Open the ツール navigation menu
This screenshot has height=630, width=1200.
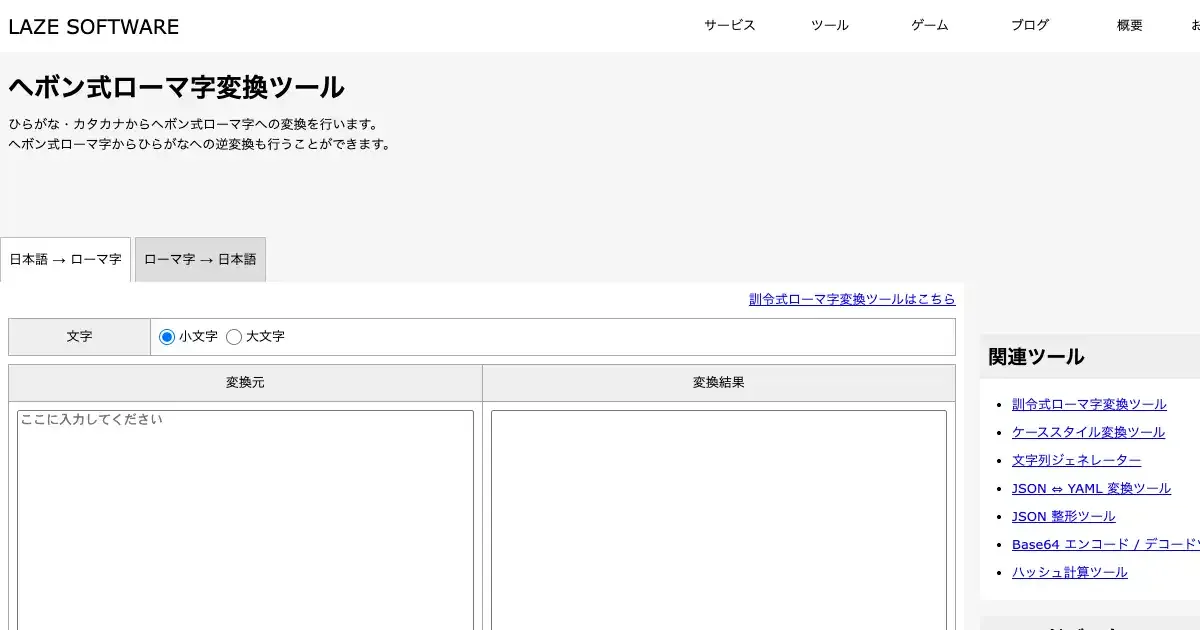(829, 26)
